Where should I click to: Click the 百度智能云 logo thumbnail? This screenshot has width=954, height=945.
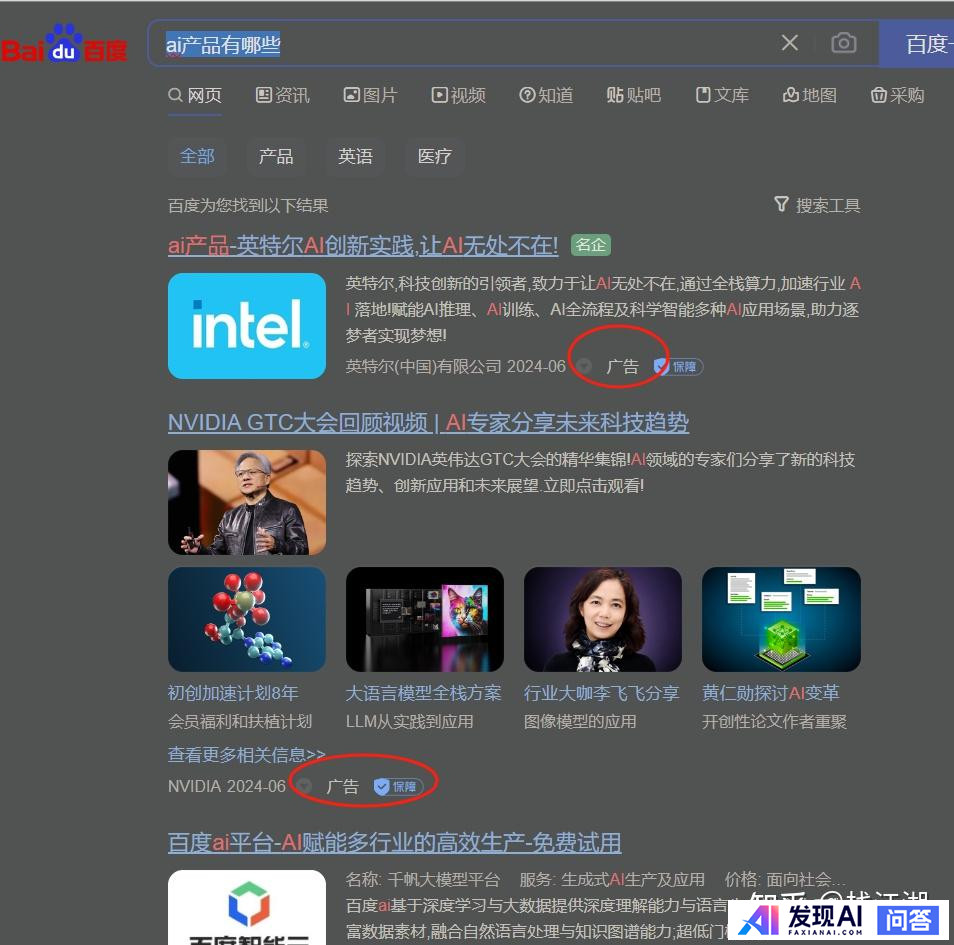[x=247, y=907]
